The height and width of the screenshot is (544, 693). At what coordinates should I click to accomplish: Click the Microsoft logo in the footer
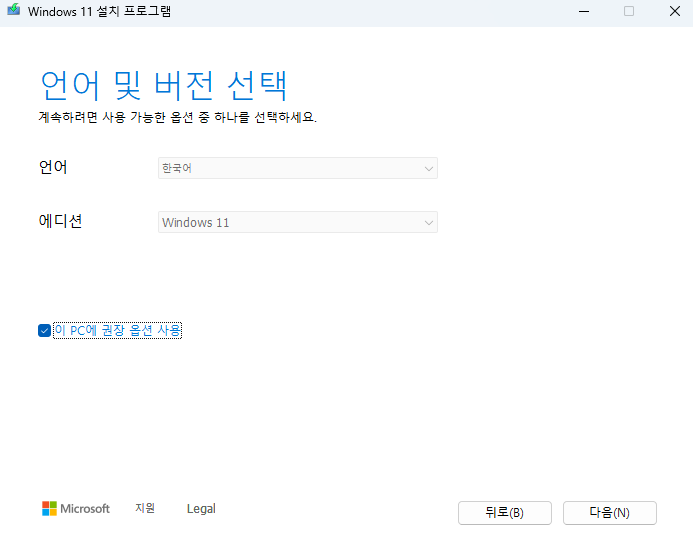tap(76, 509)
